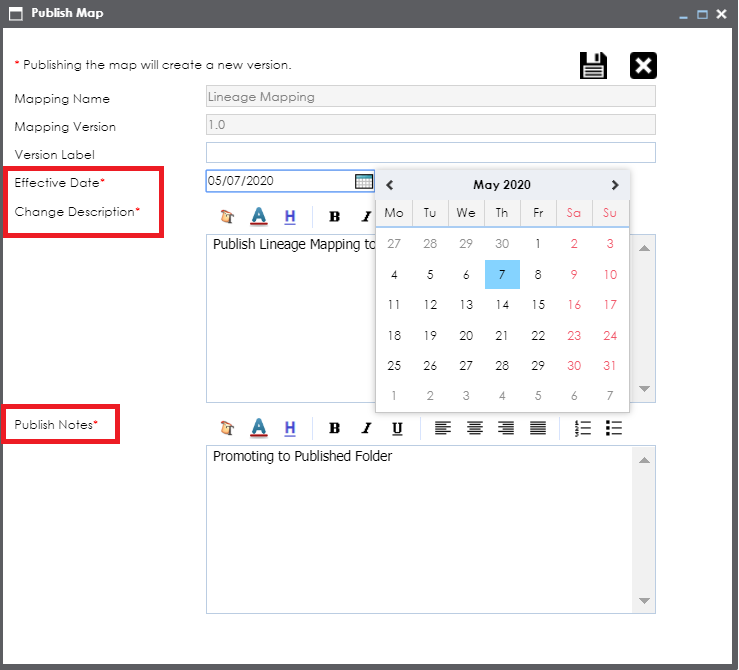Image resolution: width=739 pixels, height=670 pixels.
Task: Click the save floppy disk icon
Action: click(593, 65)
